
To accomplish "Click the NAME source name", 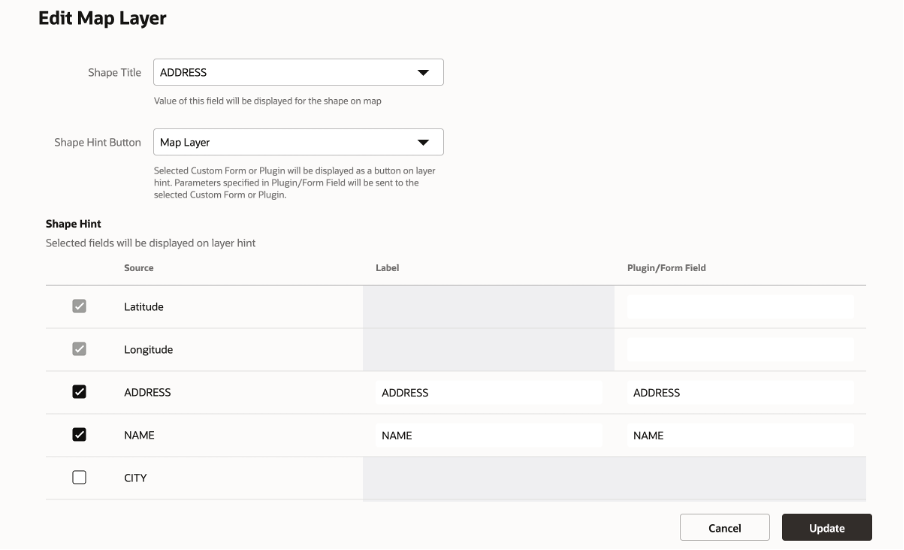I will [139, 435].
